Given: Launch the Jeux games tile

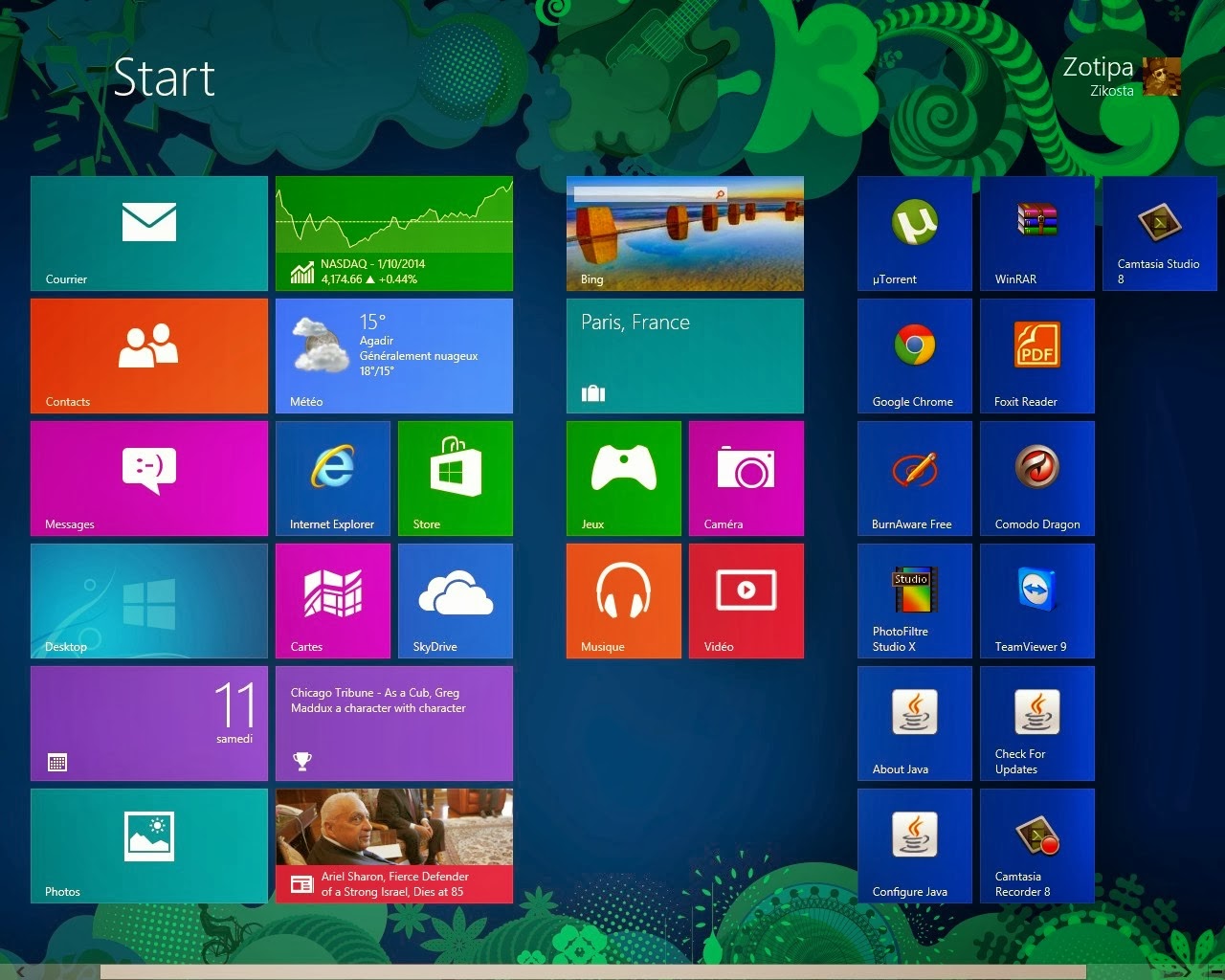Looking at the screenshot, I should point(624,479).
